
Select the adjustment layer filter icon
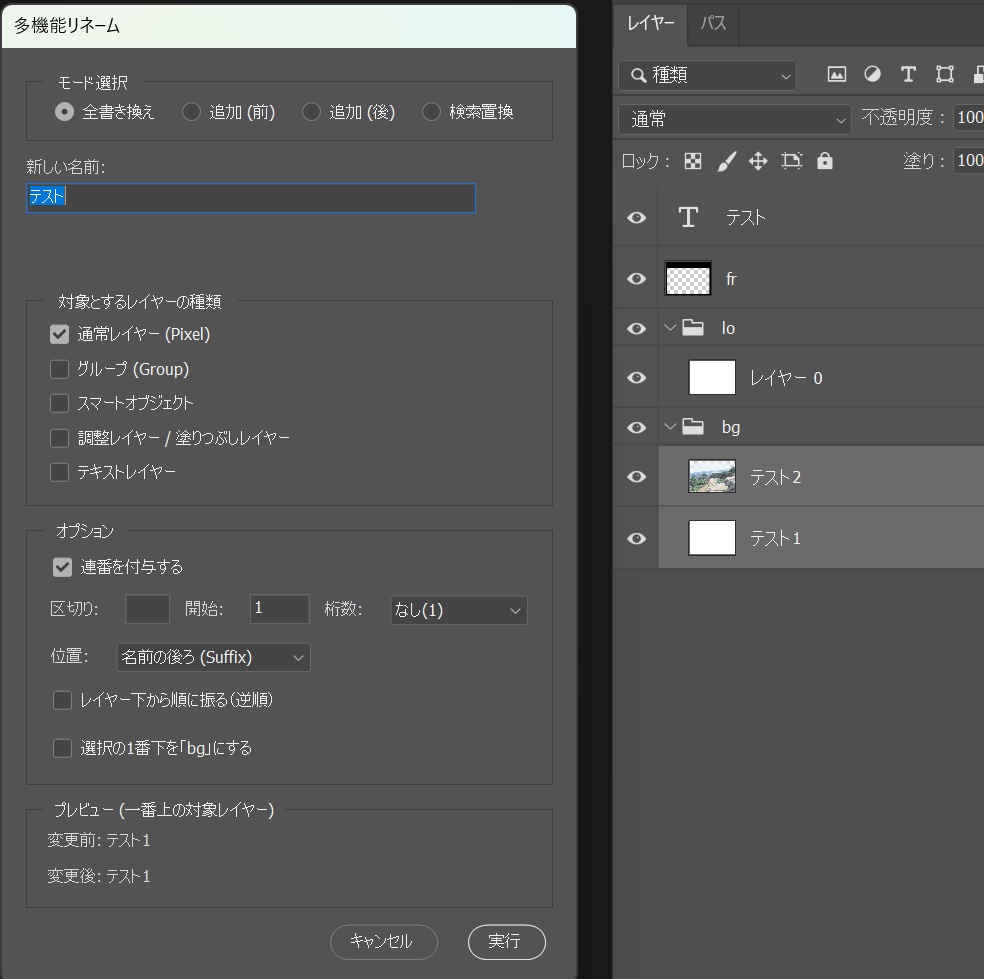point(872,74)
